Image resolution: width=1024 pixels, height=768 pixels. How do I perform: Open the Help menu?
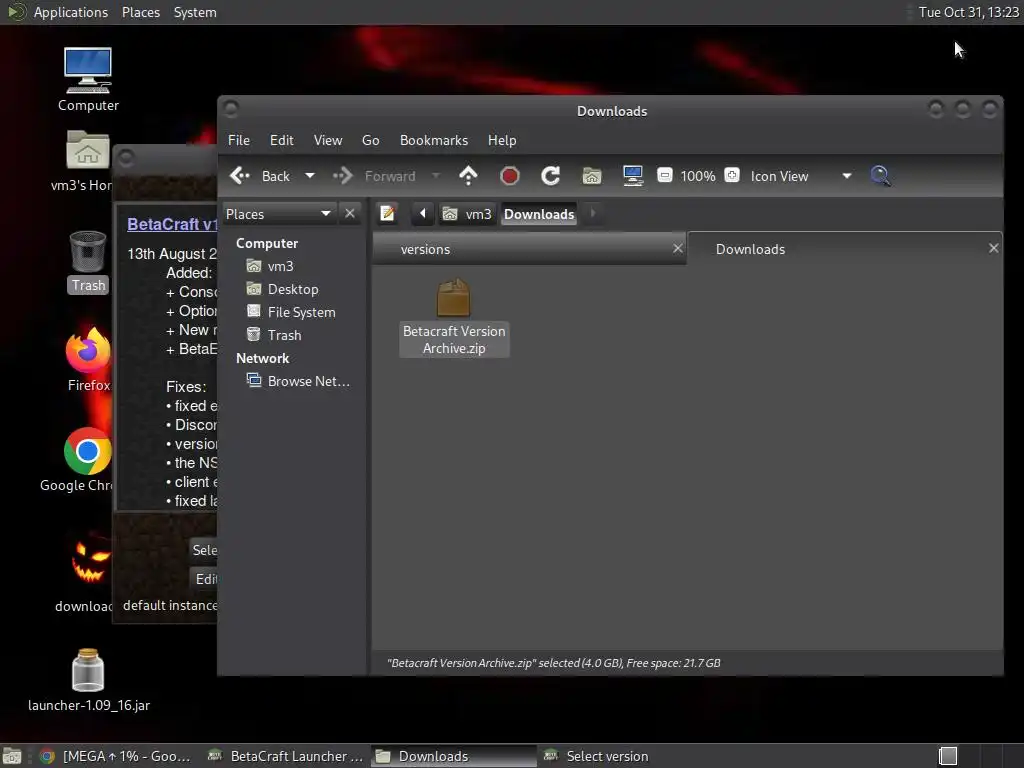click(502, 140)
